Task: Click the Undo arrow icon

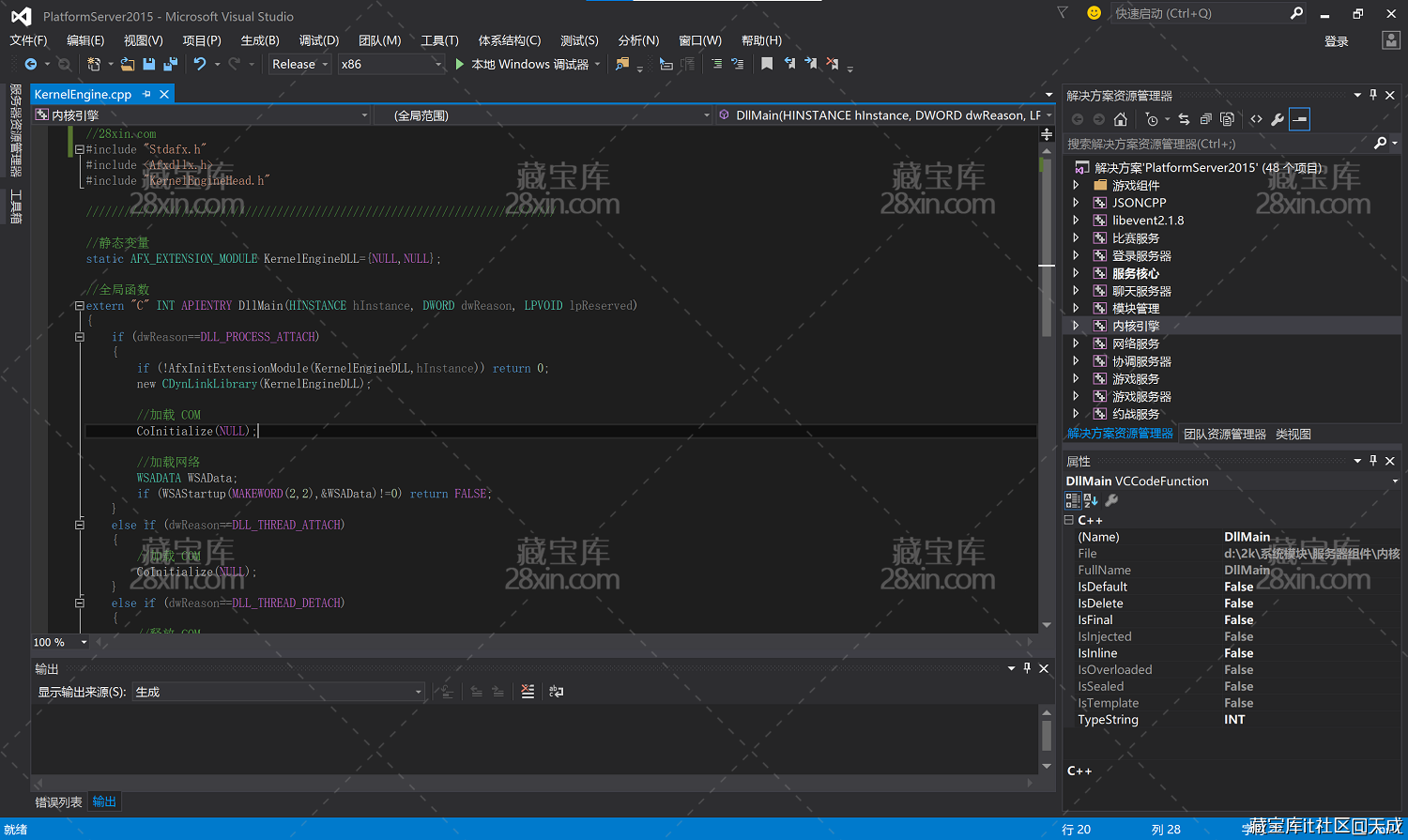Action: coord(200,64)
